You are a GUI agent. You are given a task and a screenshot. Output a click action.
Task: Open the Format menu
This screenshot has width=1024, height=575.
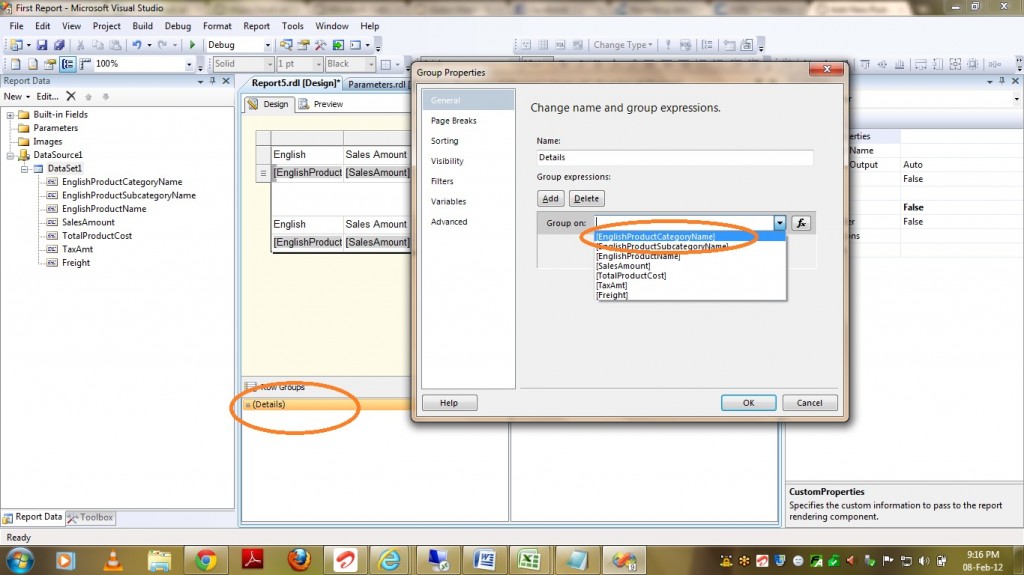217,26
